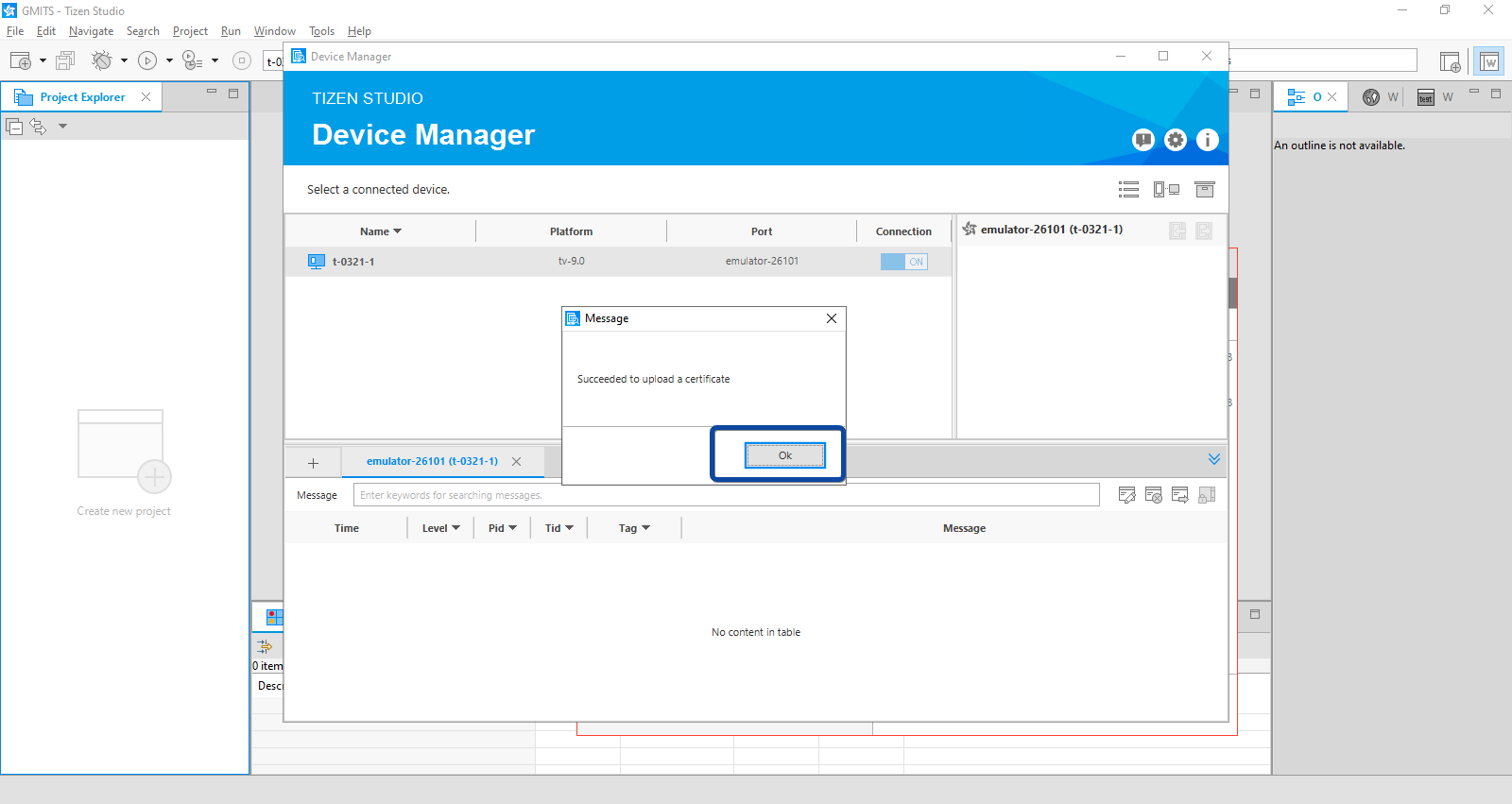
Task: Select the Project Explorer tab
Action: pos(82,97)
